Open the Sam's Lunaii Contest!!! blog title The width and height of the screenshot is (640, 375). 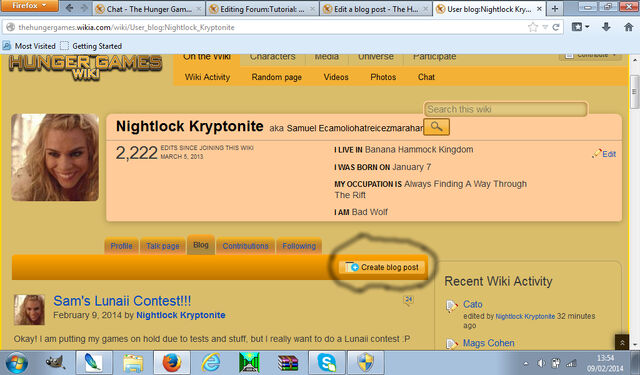point(122,301)
